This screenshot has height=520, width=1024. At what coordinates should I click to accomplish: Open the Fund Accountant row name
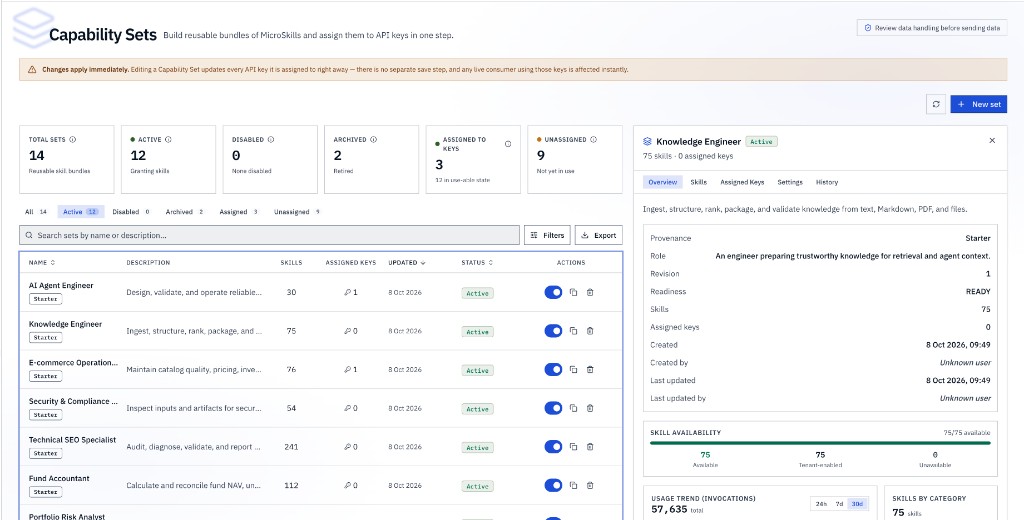tap(59, 478)
